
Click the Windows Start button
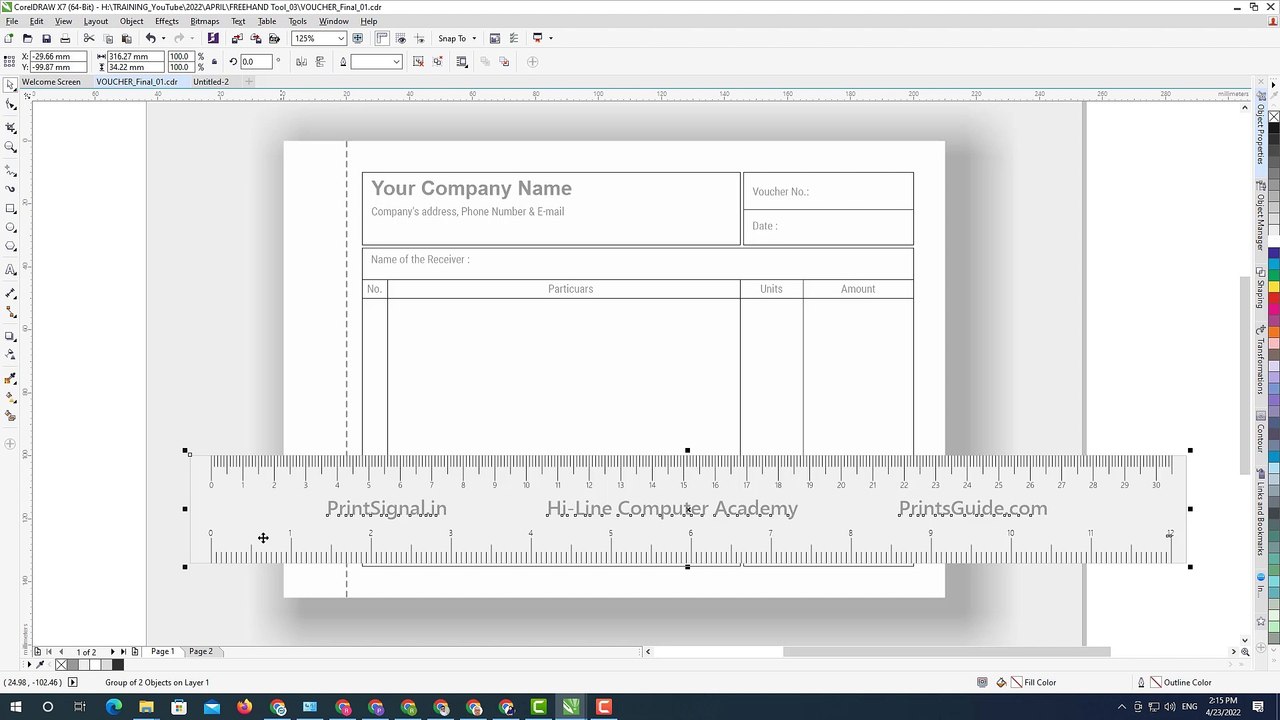pyautogui.click(x=15, y=707)
